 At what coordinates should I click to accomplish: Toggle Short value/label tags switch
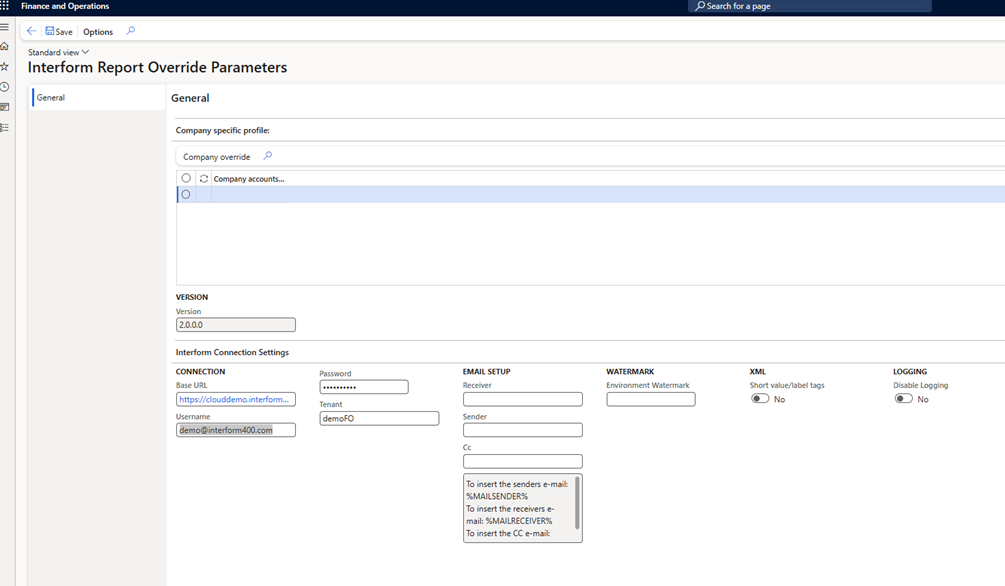760,399
